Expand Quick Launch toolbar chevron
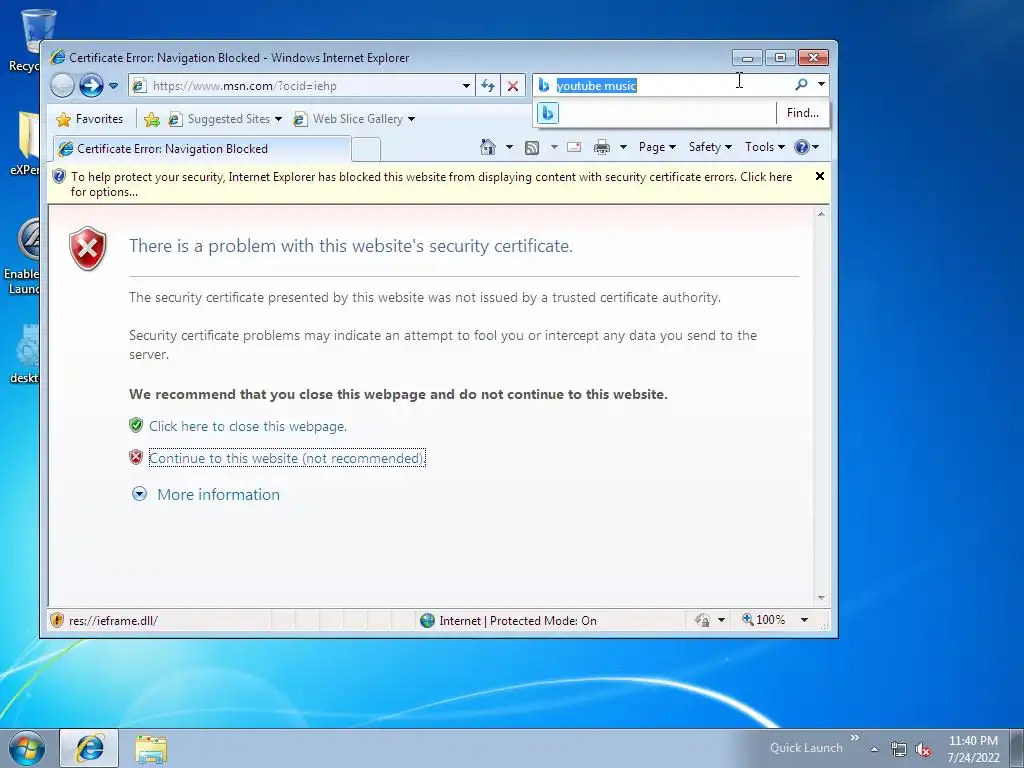The width and height of the screenshot is (1024, 768). click(855, 738)
